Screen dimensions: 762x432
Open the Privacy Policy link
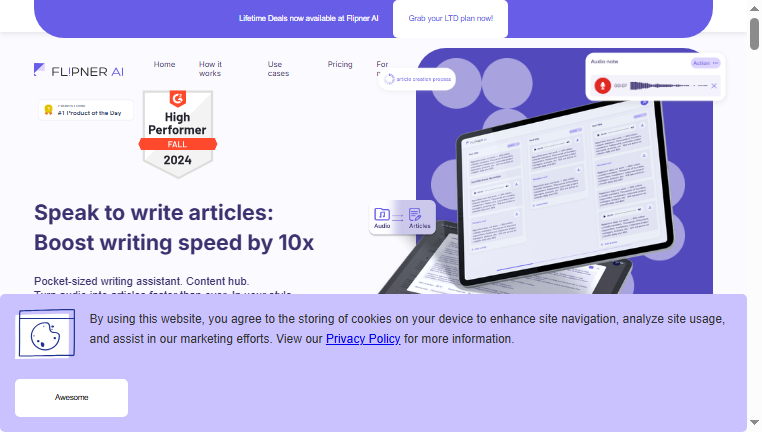pos(363,339)
